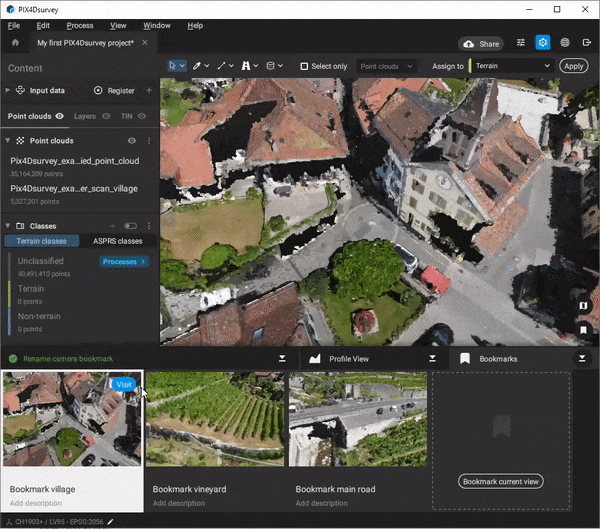
Task: Open the Bookmark vineyard thumbnail
Action: coord(215,419)
